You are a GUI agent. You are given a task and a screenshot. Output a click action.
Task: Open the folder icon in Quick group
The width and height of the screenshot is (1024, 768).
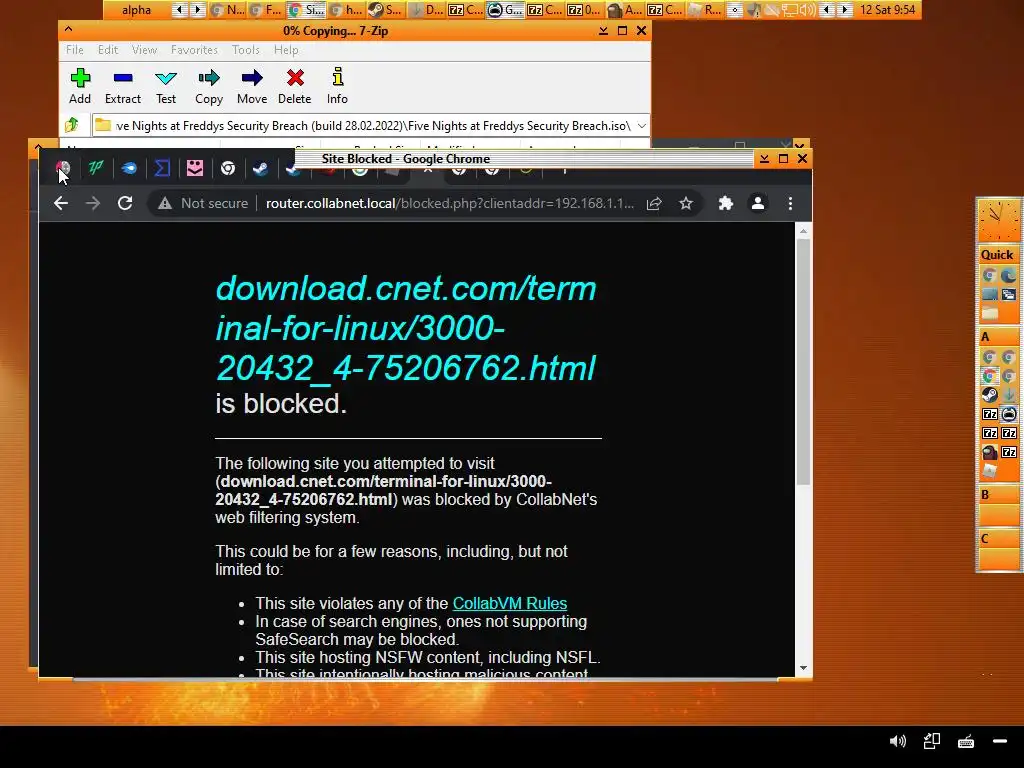coord(989,313)
